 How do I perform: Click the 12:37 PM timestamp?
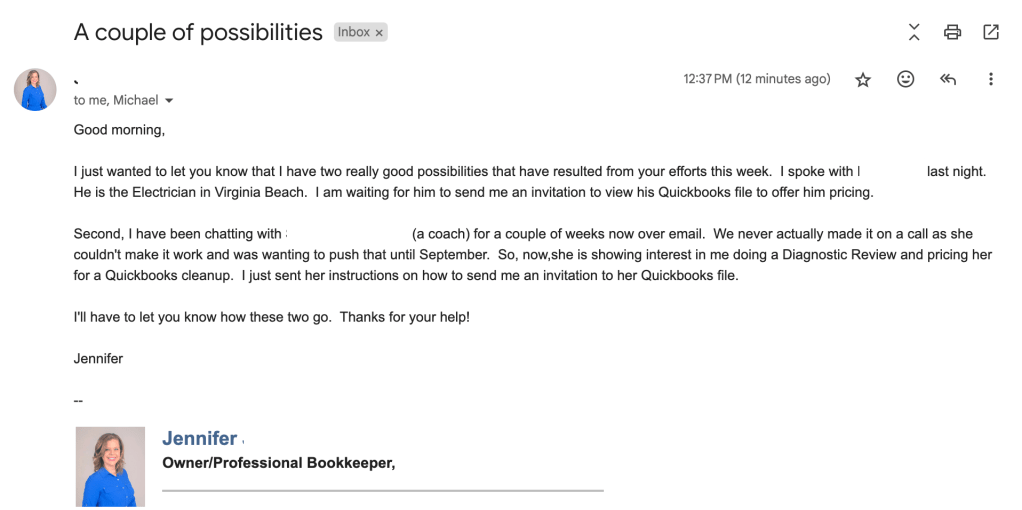click(756, 79)
